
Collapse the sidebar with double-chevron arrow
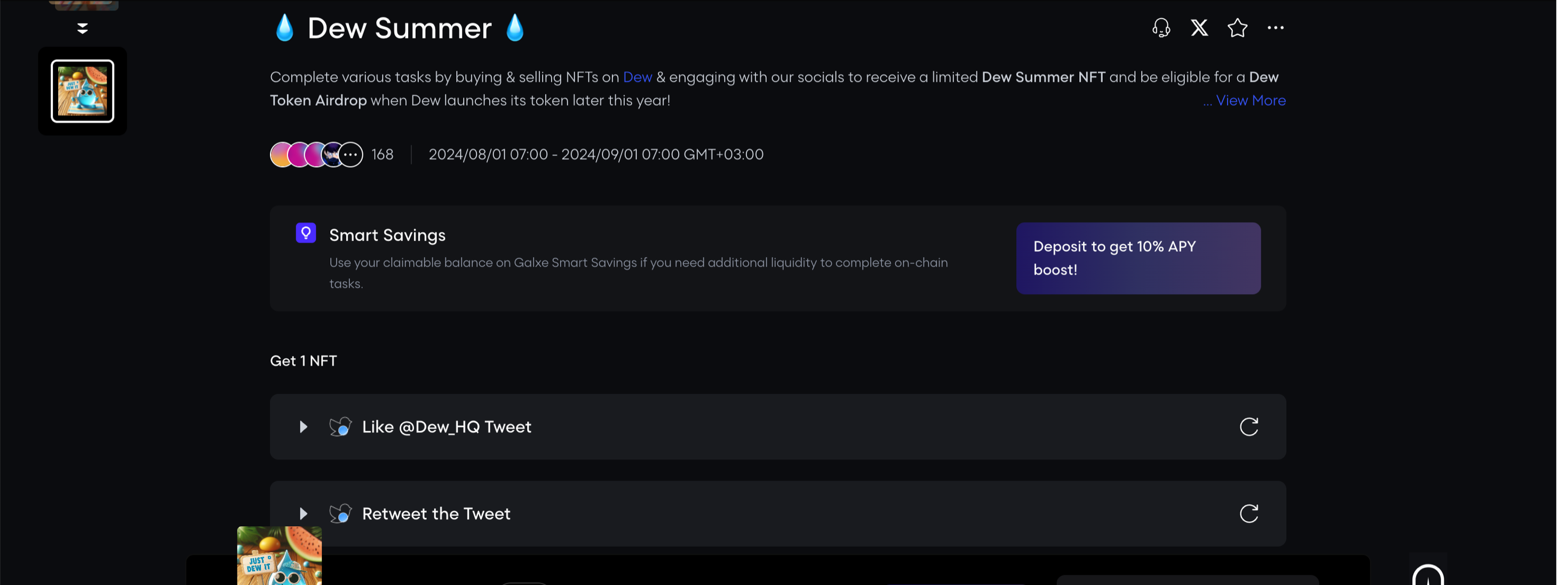pos(82,28)
